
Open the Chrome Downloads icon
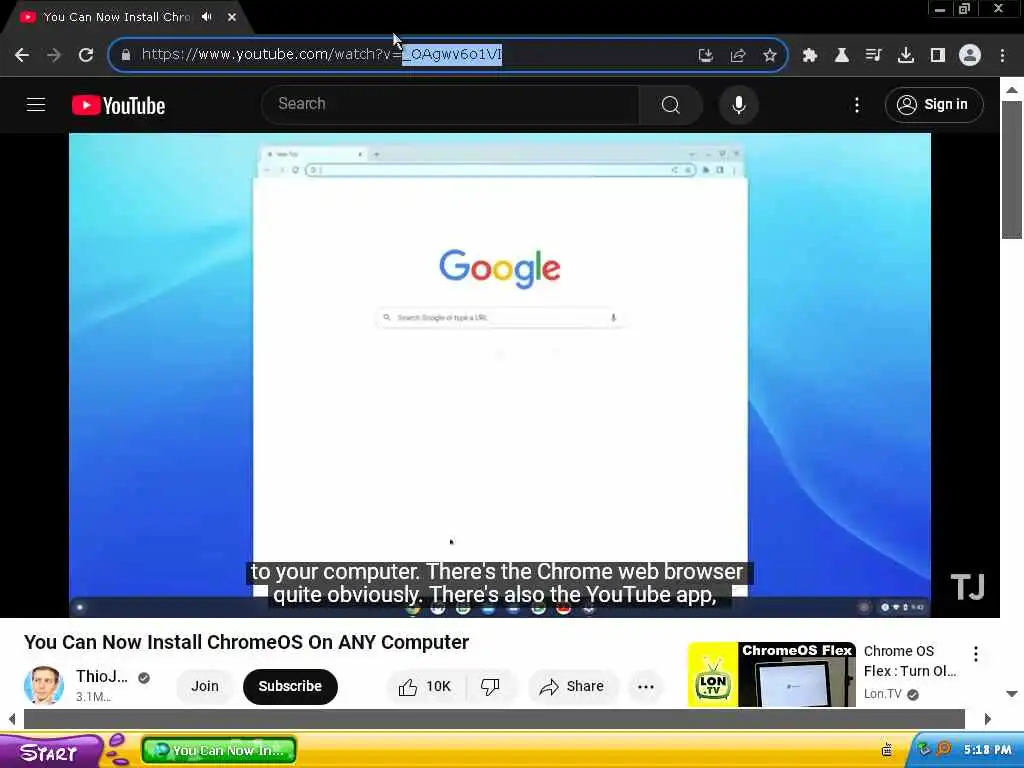[906, 55]
